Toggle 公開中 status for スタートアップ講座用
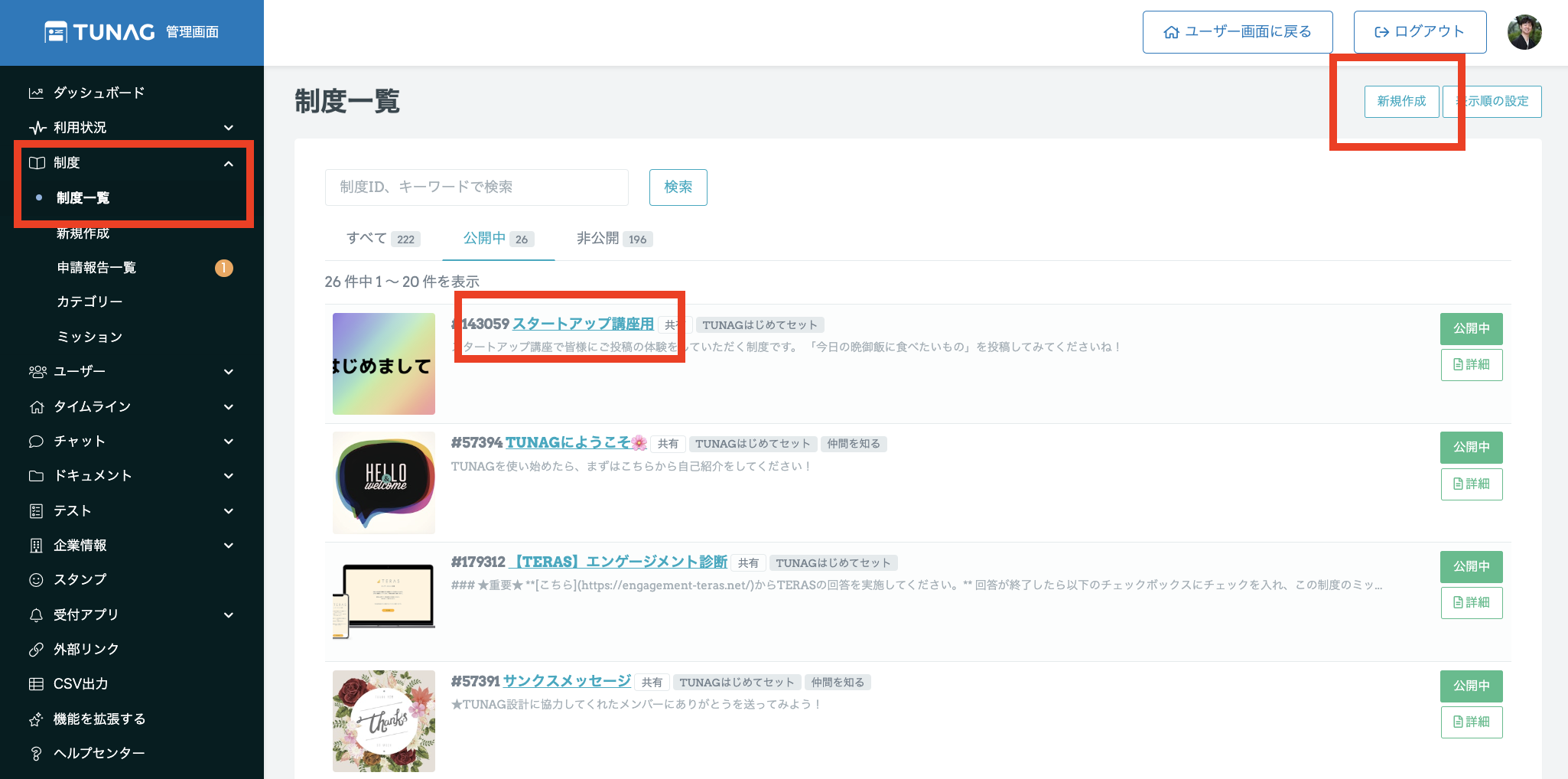This screenshot has width=1568, height=779. [x=1472, y=329]
